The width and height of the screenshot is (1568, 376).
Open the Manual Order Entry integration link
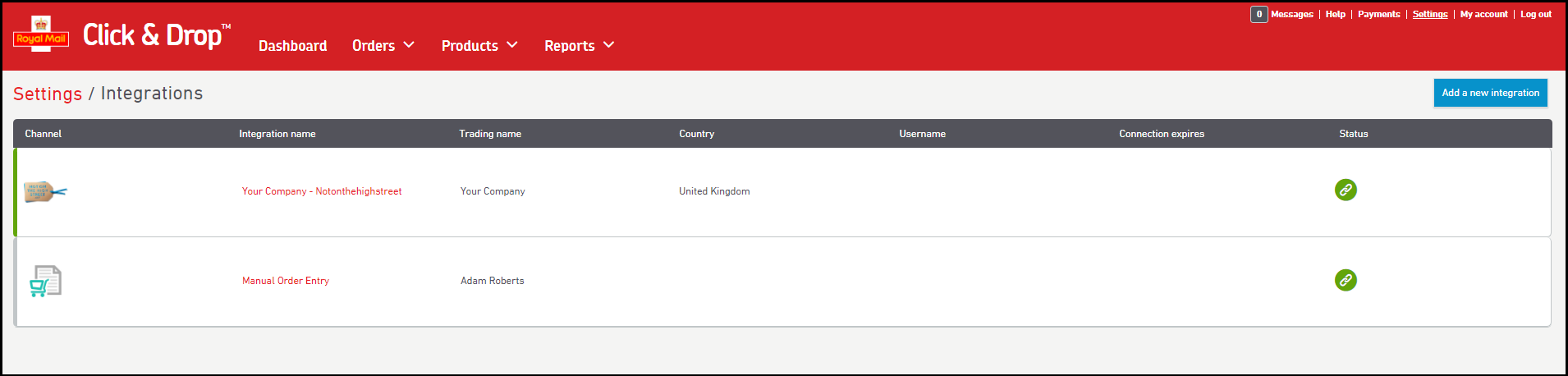(286, 281)
